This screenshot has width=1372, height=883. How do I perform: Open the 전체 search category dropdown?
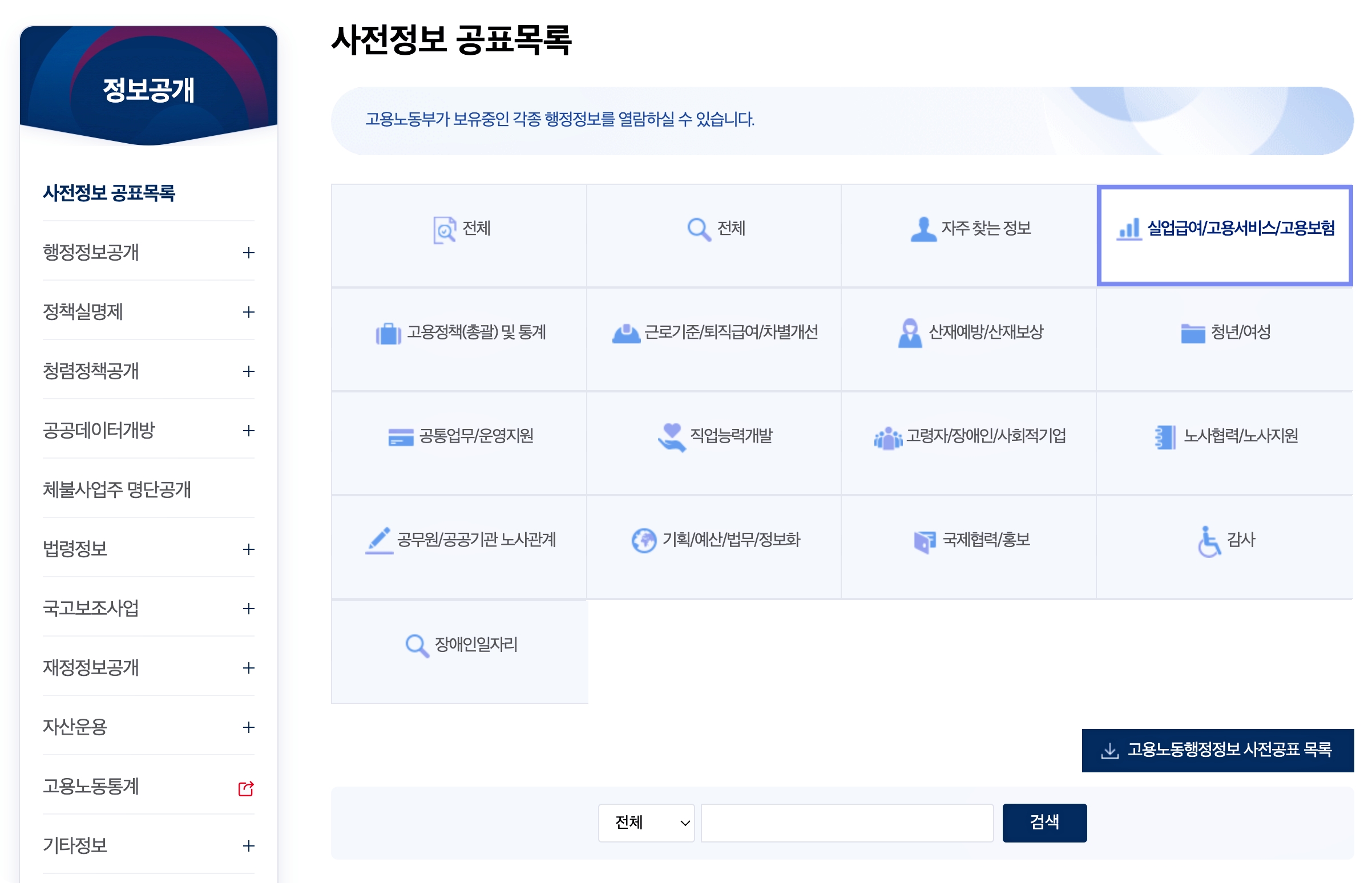click(646, 823)
